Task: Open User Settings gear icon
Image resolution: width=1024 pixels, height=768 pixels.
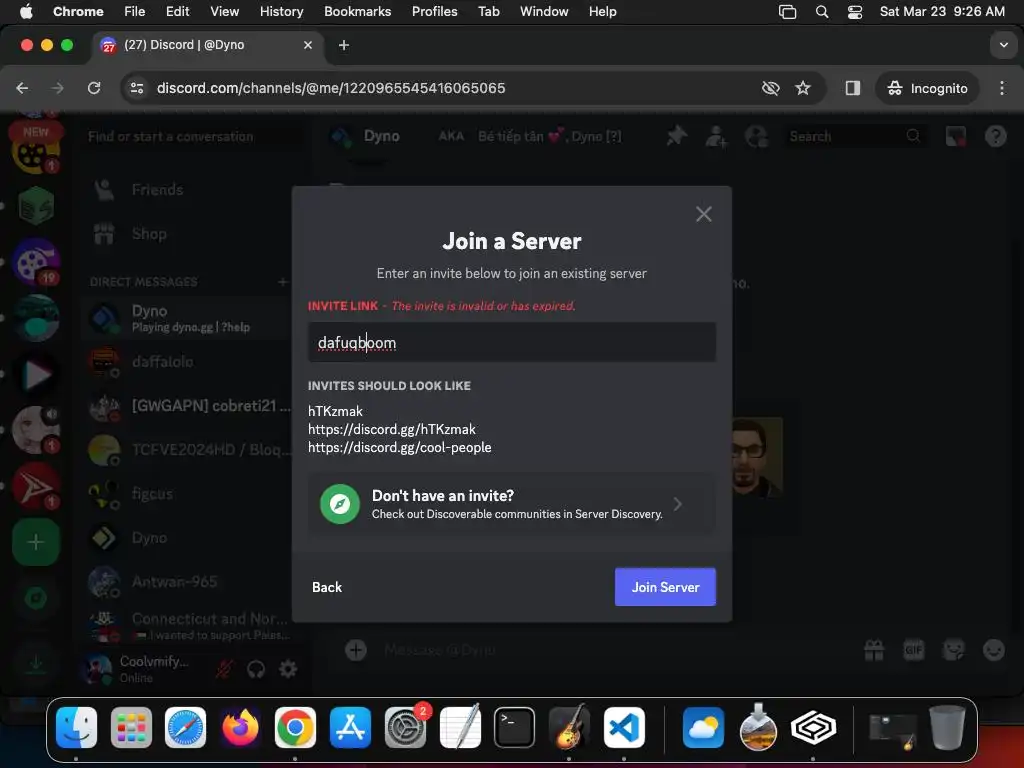Action: [288, 669]
